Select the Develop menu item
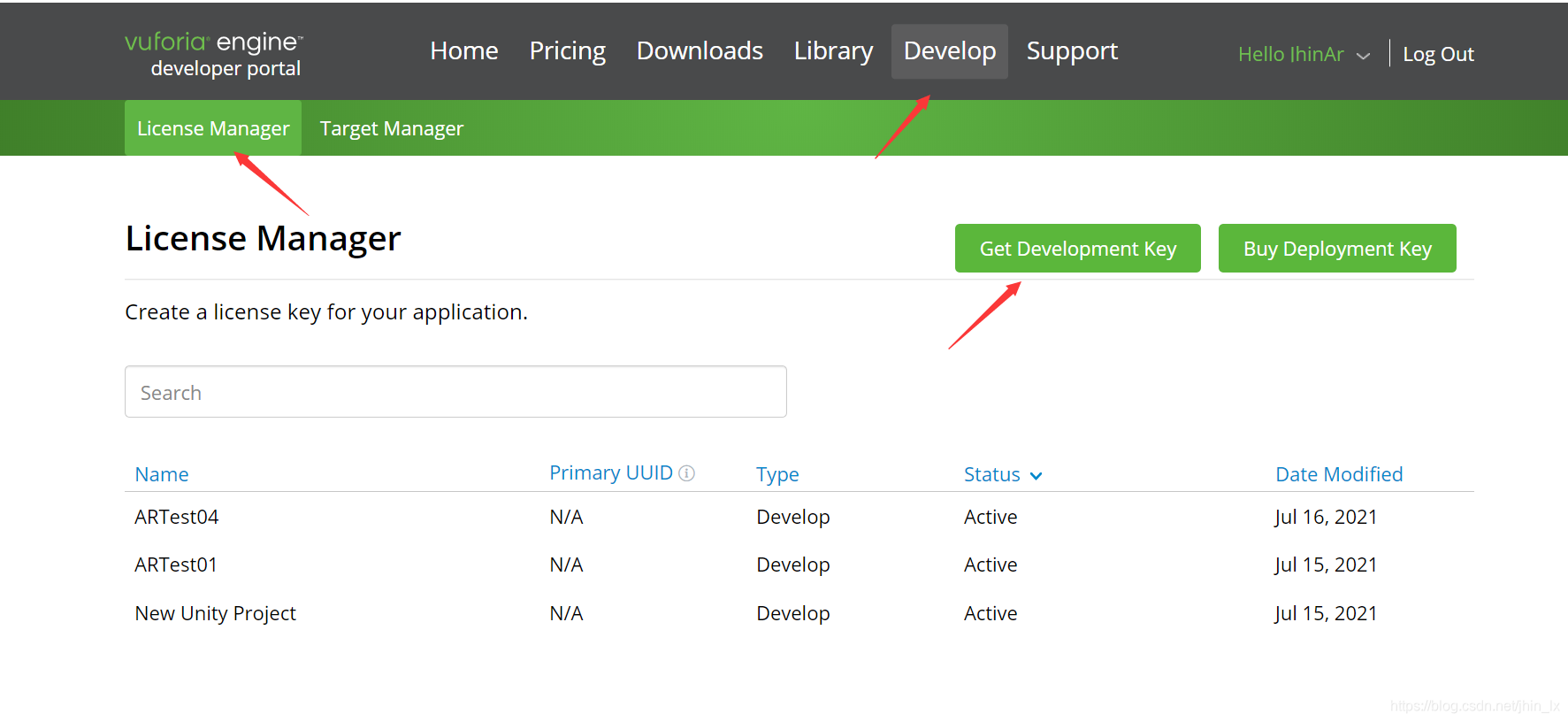The width and height of the screenshot is (1568, 722). click(950, 51)
